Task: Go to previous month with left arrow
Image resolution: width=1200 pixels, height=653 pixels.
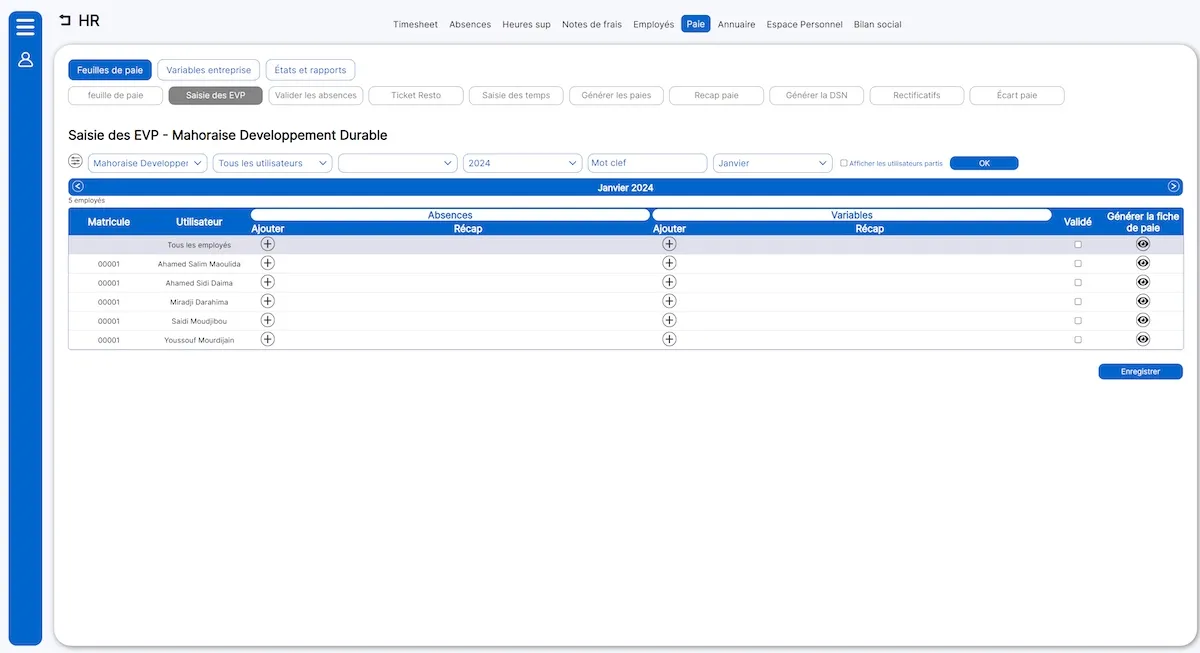Action: [x=78, y=187]
